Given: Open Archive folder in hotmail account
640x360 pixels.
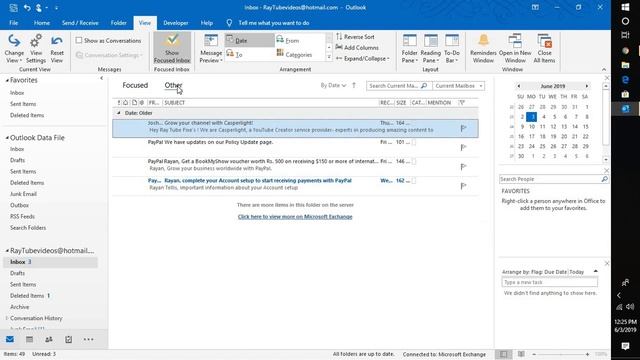Looking at the screenshot, I should click(19, 307).
